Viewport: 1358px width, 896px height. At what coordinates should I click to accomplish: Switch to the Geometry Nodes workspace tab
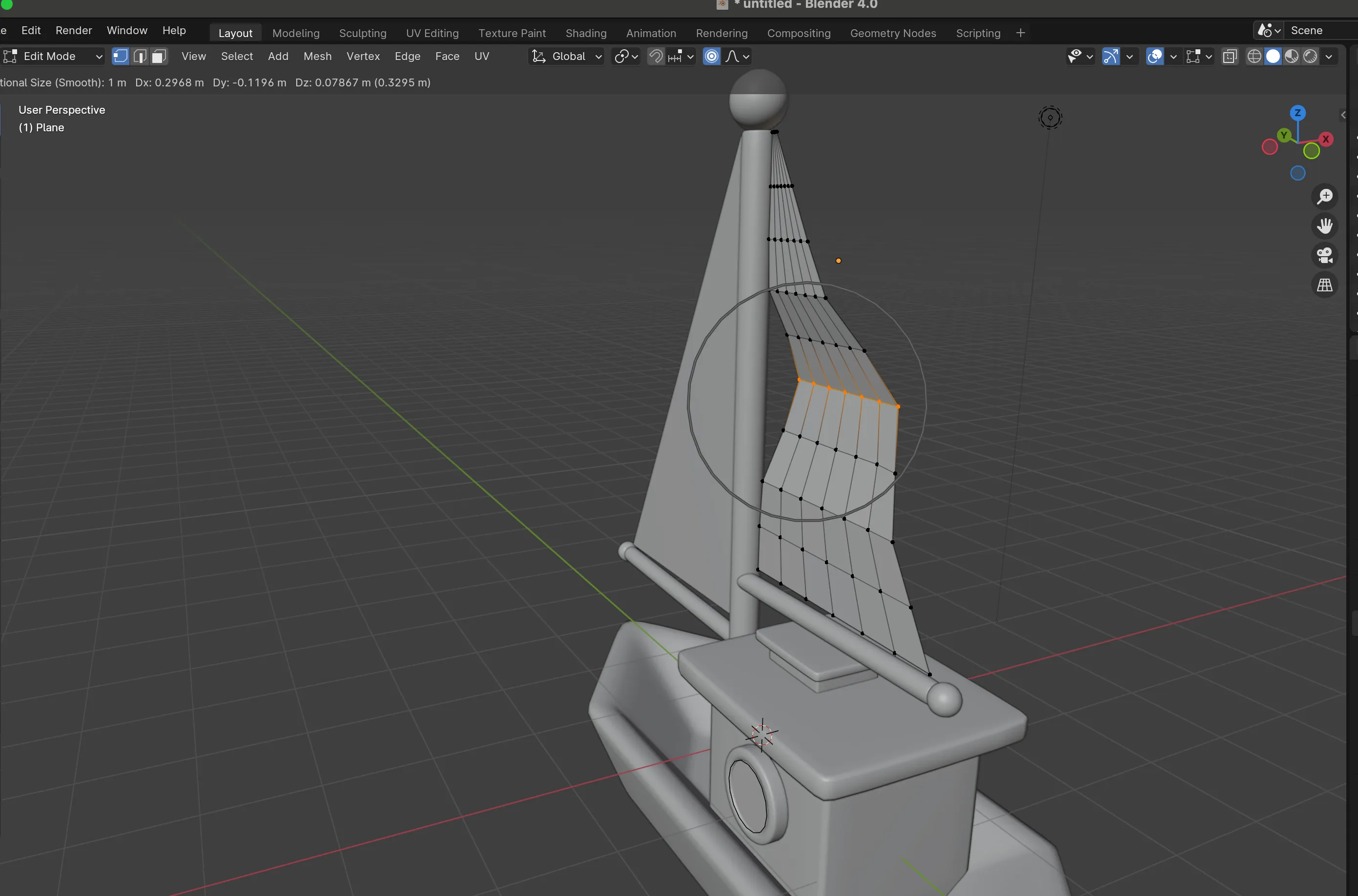coord(893,33)
